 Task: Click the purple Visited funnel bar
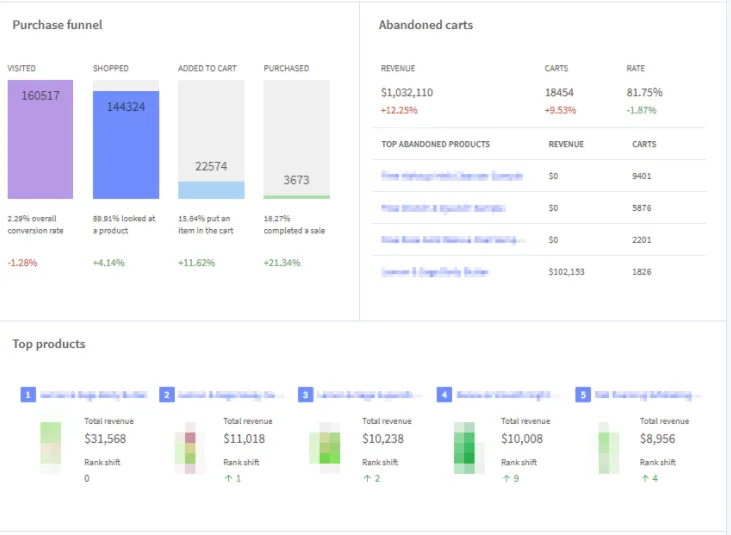40,139
